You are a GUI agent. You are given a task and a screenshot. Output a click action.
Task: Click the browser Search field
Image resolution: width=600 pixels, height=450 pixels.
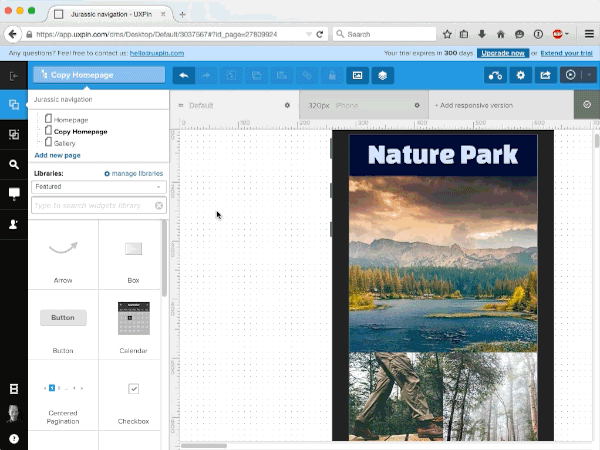point(385,34)
